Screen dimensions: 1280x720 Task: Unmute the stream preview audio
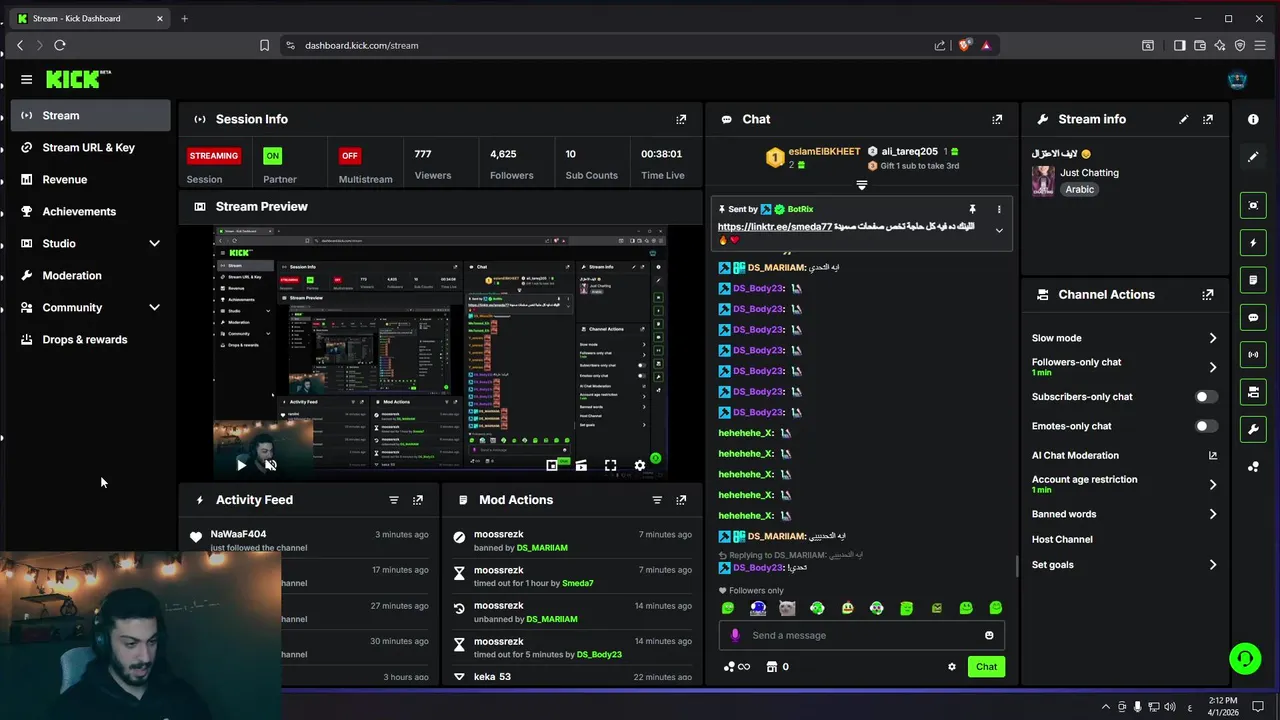(270, 465)
